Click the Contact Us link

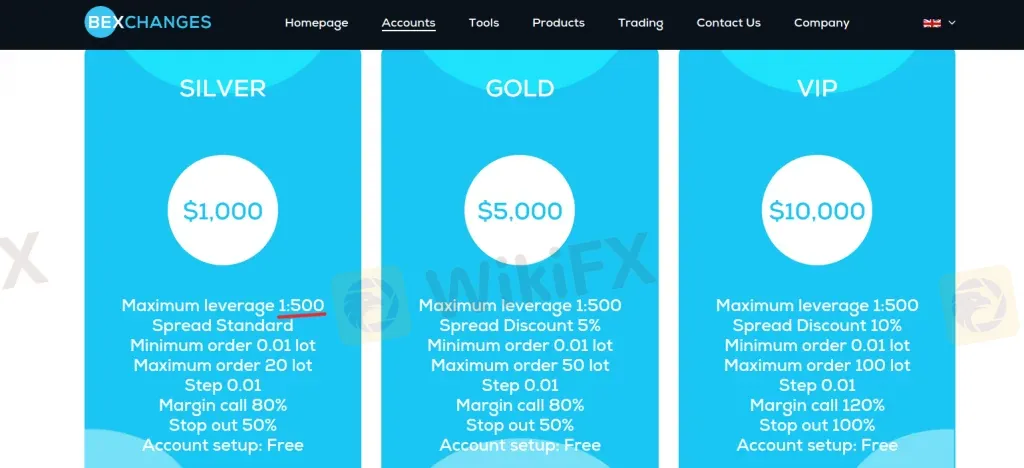[x=728, y=23]
